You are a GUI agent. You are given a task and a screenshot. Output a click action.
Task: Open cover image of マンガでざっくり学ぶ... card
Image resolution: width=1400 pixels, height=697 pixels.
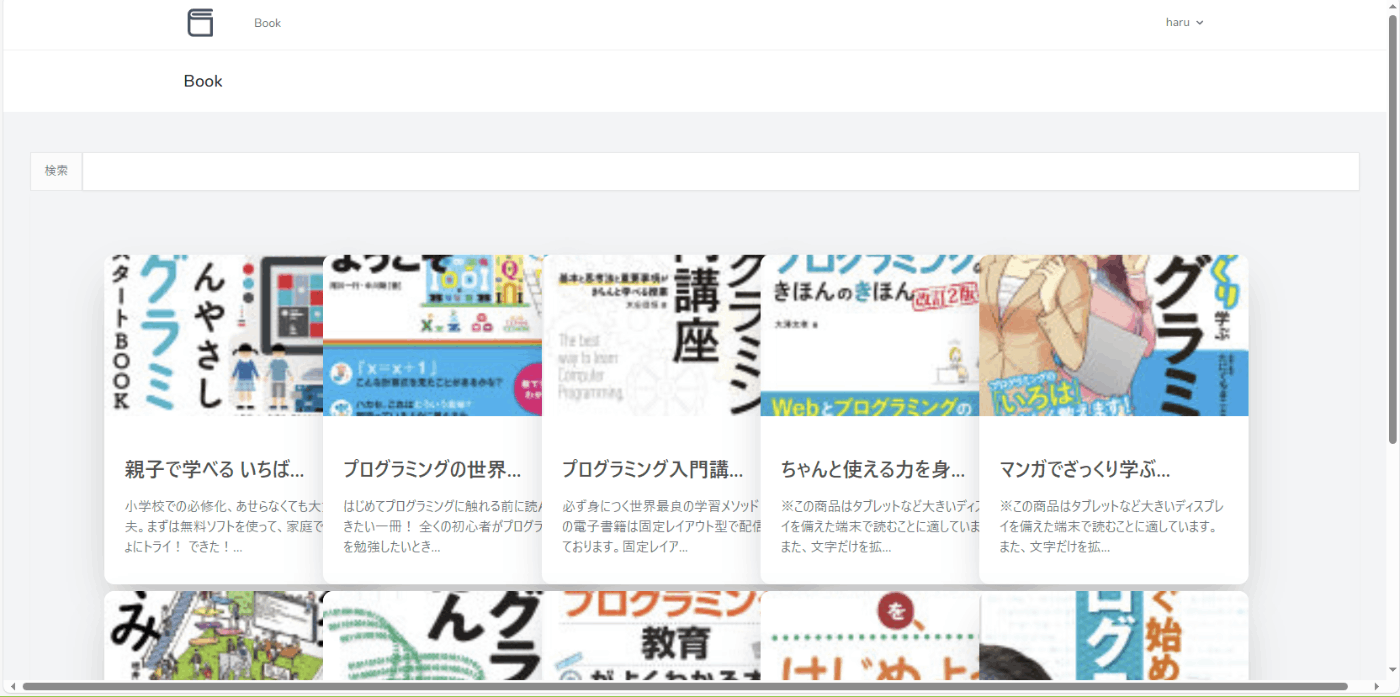tap(1114, 335)
